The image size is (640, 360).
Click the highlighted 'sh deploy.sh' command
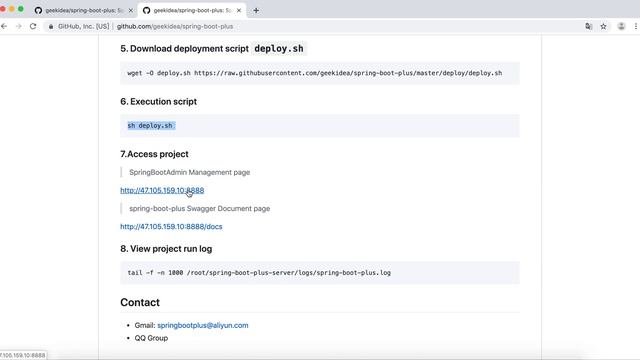tap(150, 126)
